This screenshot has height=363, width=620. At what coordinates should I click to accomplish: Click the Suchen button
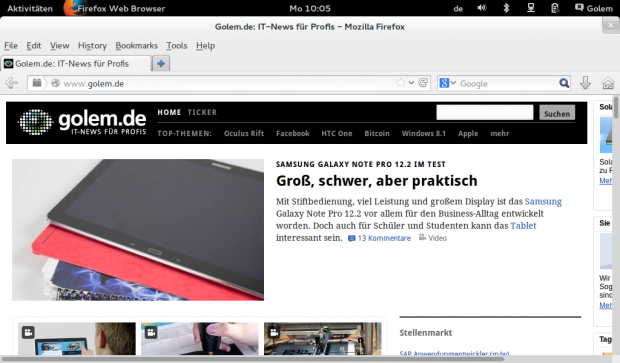coord(557,113)
